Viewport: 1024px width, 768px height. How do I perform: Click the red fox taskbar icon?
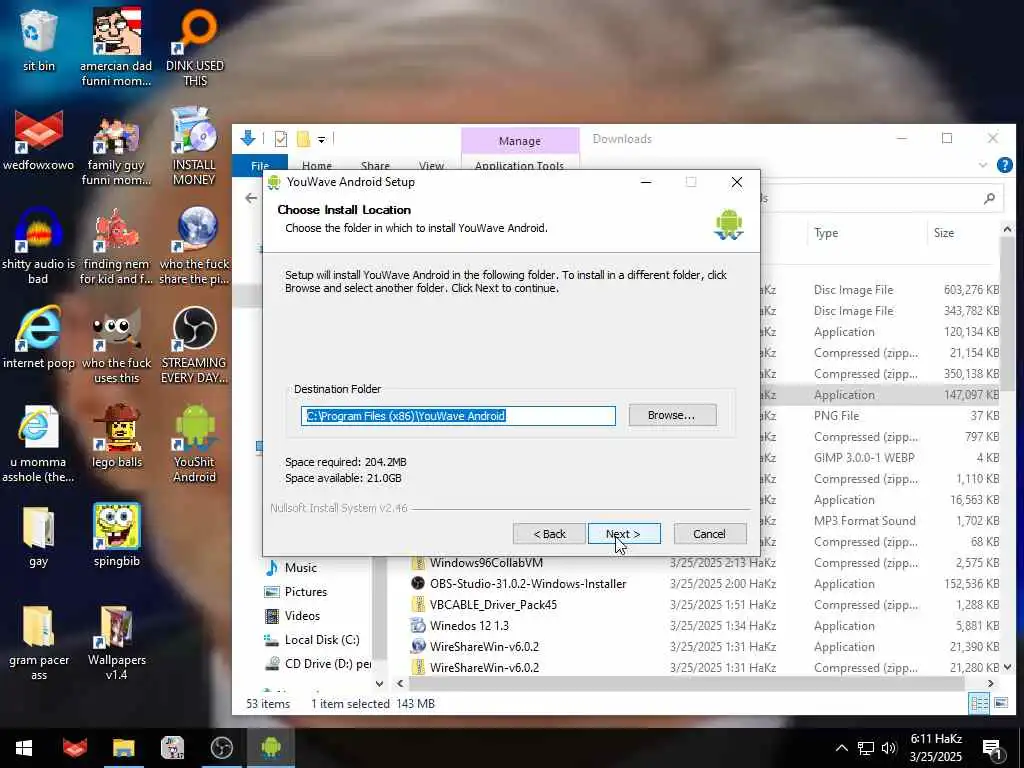point(74,748)
